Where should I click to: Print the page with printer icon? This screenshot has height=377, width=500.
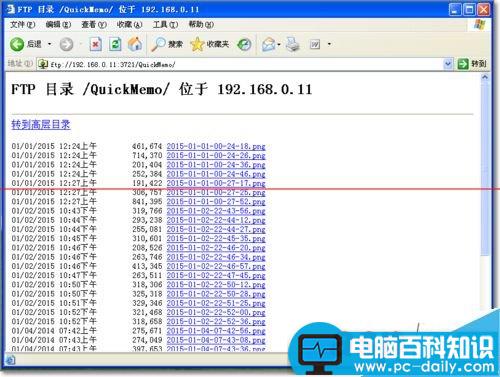click(x=293, y=44)
